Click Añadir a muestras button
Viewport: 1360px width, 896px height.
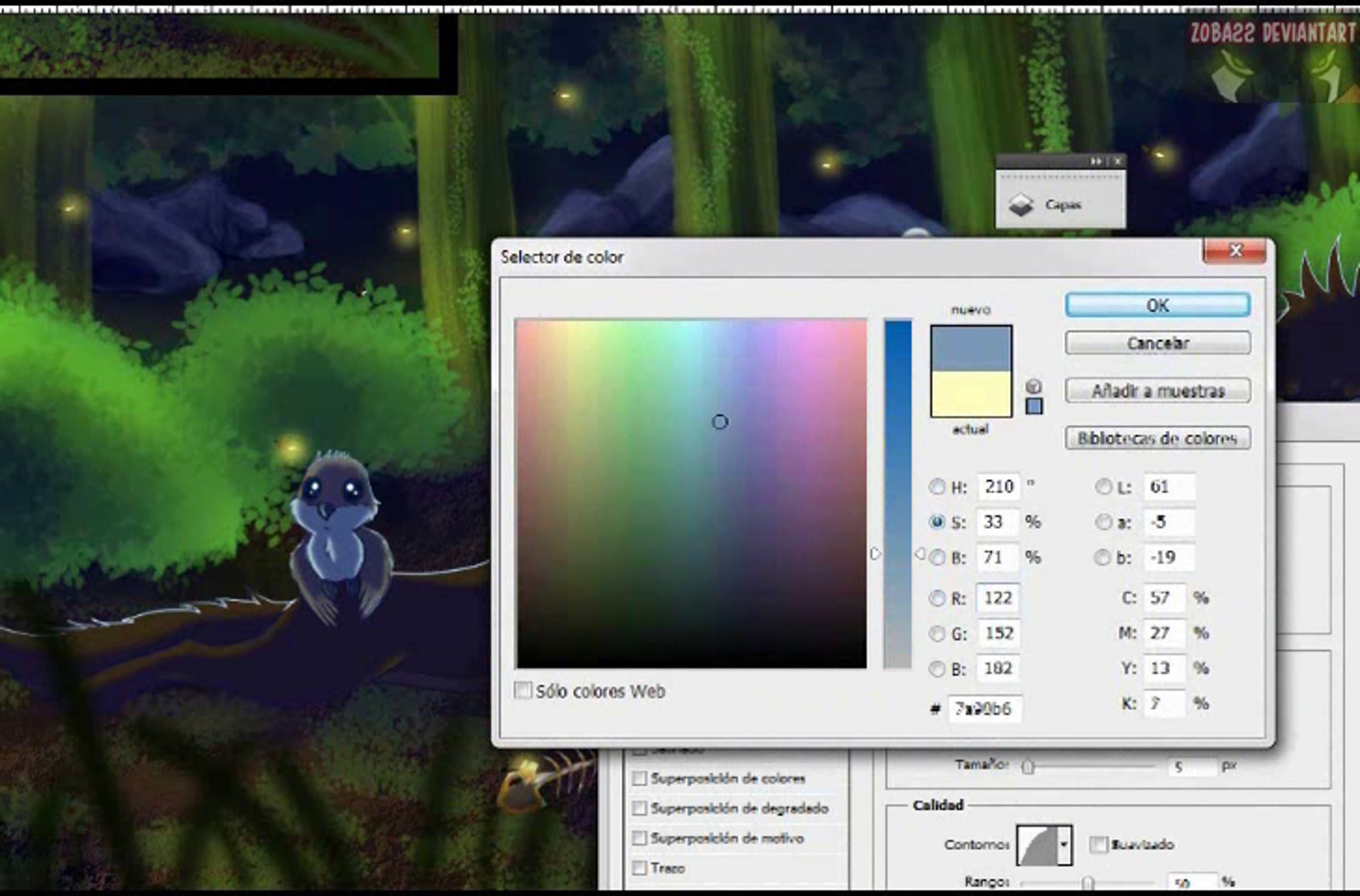[x=1158, y=391]
